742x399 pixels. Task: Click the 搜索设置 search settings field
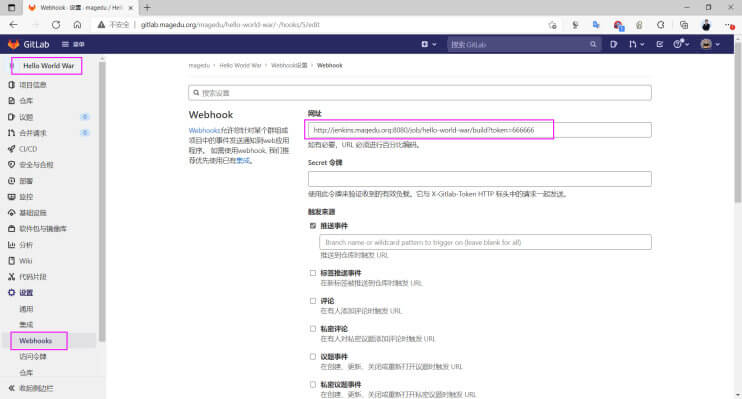coord(420,93)
